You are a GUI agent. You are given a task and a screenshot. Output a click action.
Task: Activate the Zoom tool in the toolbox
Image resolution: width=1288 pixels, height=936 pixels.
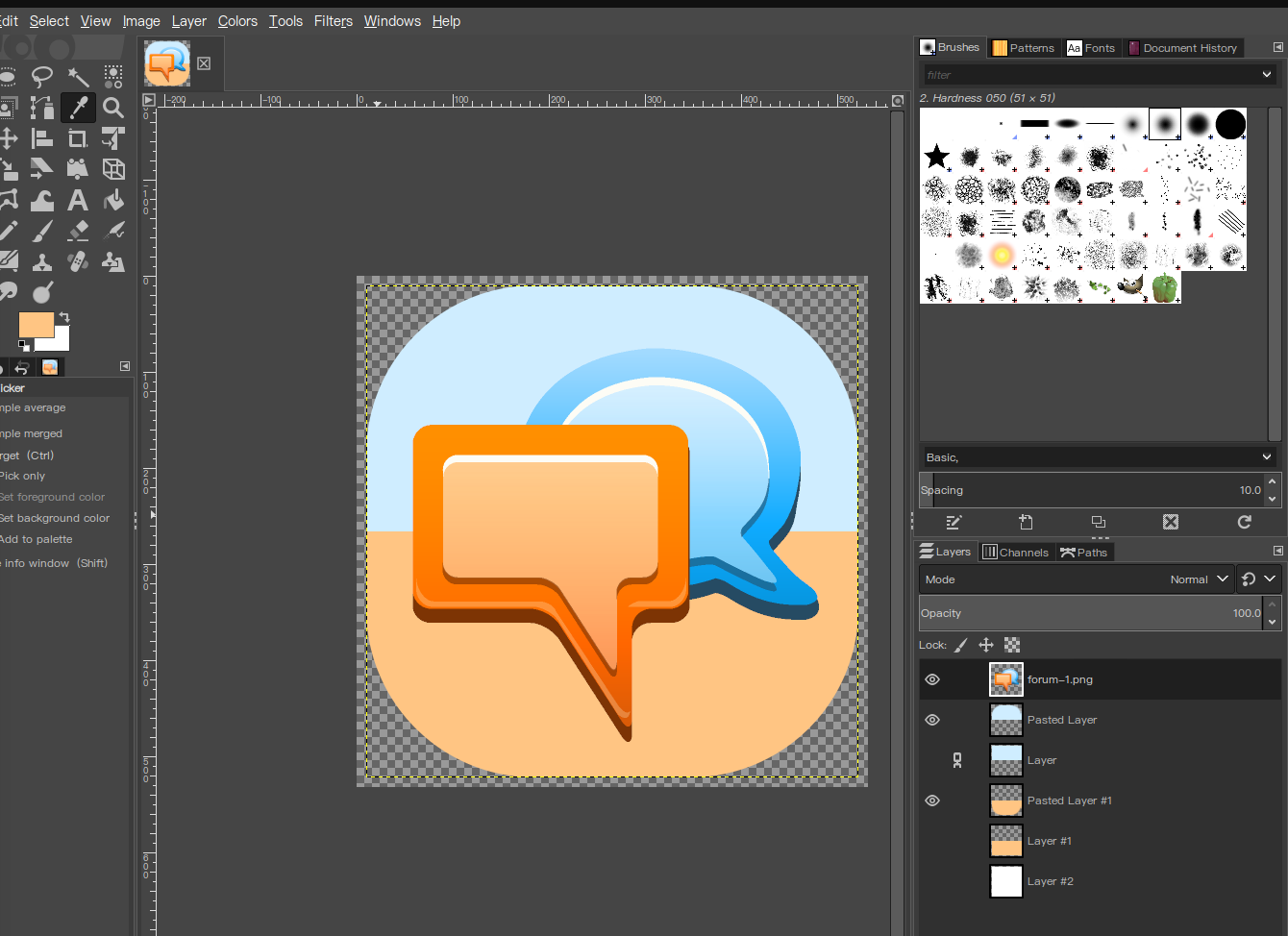113,108
